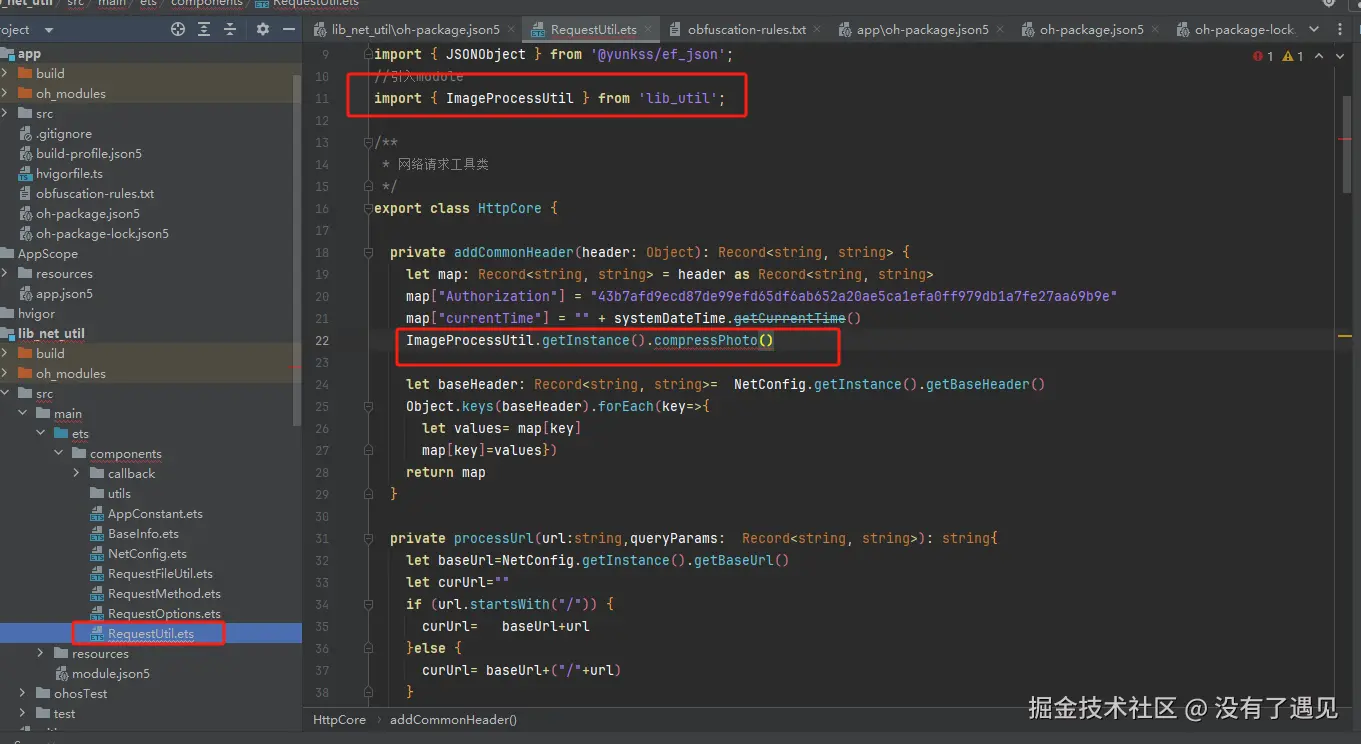Image resolution: width=1361 pixels, height=744 pixels.
Task: Open build-profile.json5 in project tree
Action: (89, 153)
